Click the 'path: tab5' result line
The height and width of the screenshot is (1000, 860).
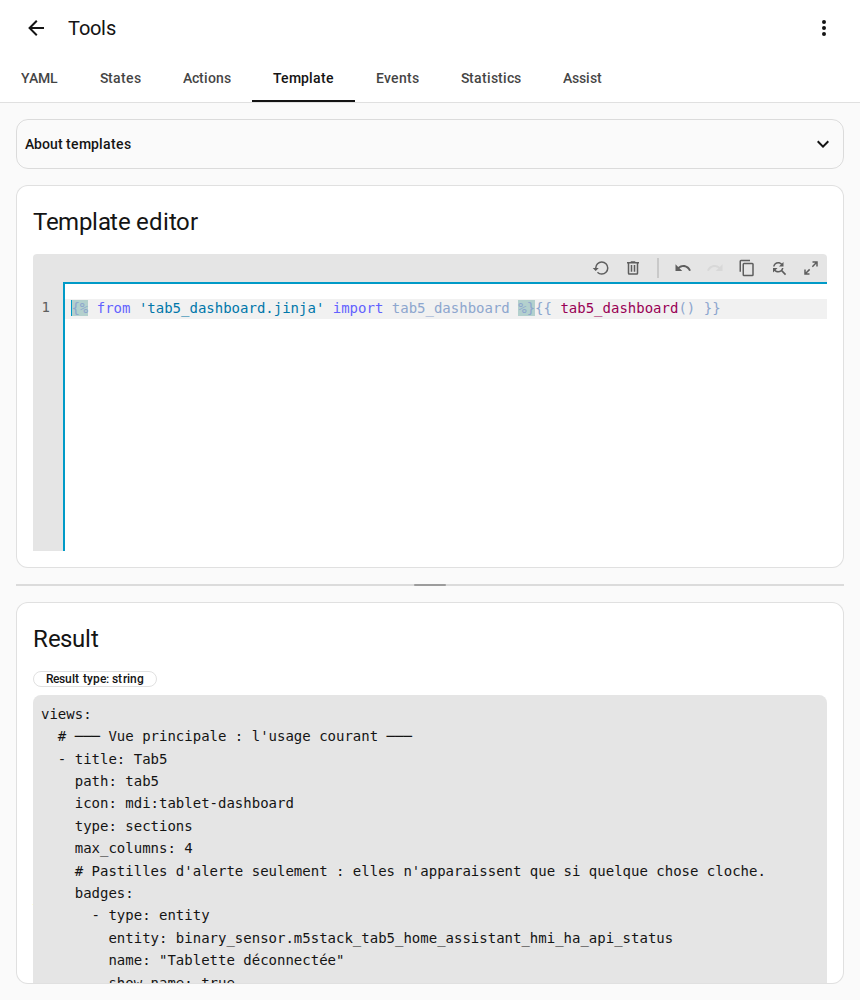[x=116, y=781]
